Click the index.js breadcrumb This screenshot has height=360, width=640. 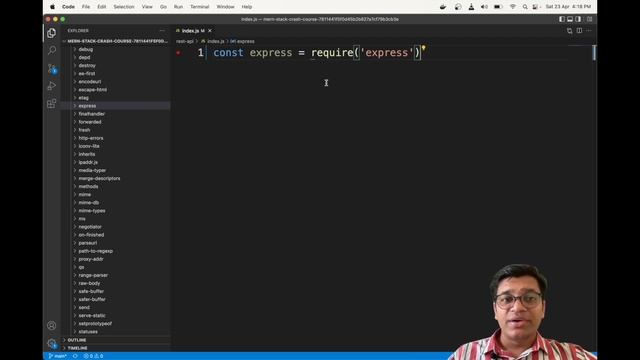pos(215,41)
